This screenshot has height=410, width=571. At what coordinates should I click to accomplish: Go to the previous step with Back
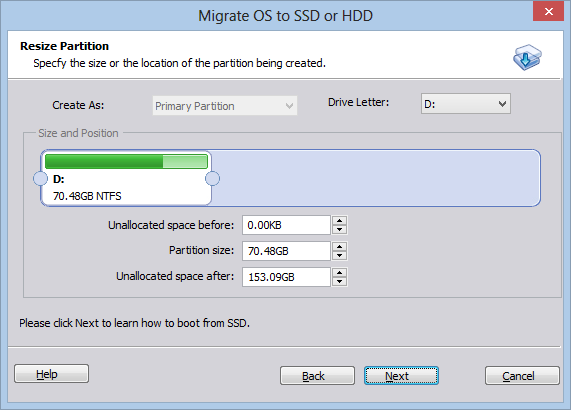click(x=317, y=376)
